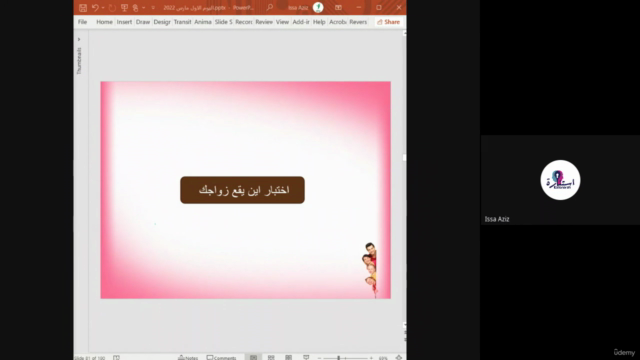
Task: Click the Save icon in title bar
Action: click(x=83, y=8)
